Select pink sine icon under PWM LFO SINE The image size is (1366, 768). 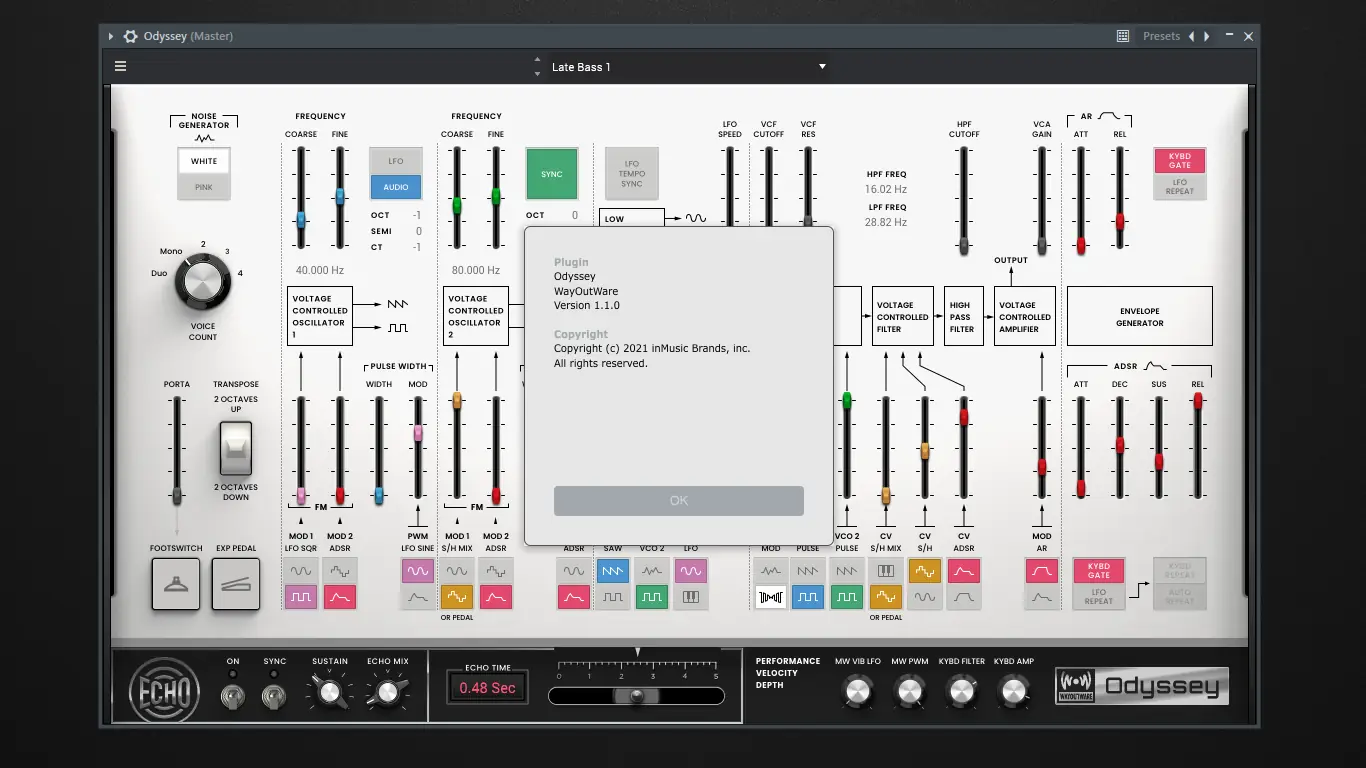pos(418,571)
